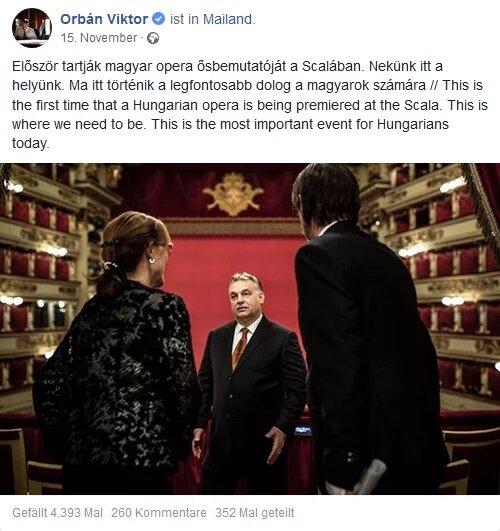Image resolution: width=500 pixels, height=531 pixels.
Task: Open Orbán Viktor's profile picture thumbnail
Action: [32, 28]
